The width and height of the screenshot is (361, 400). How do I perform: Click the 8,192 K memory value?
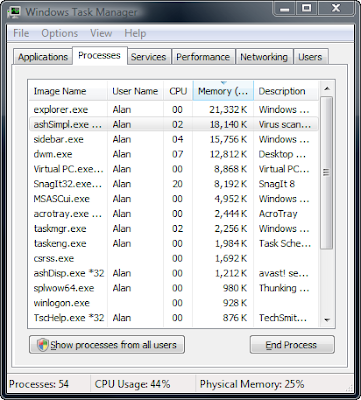click(231, 184)
